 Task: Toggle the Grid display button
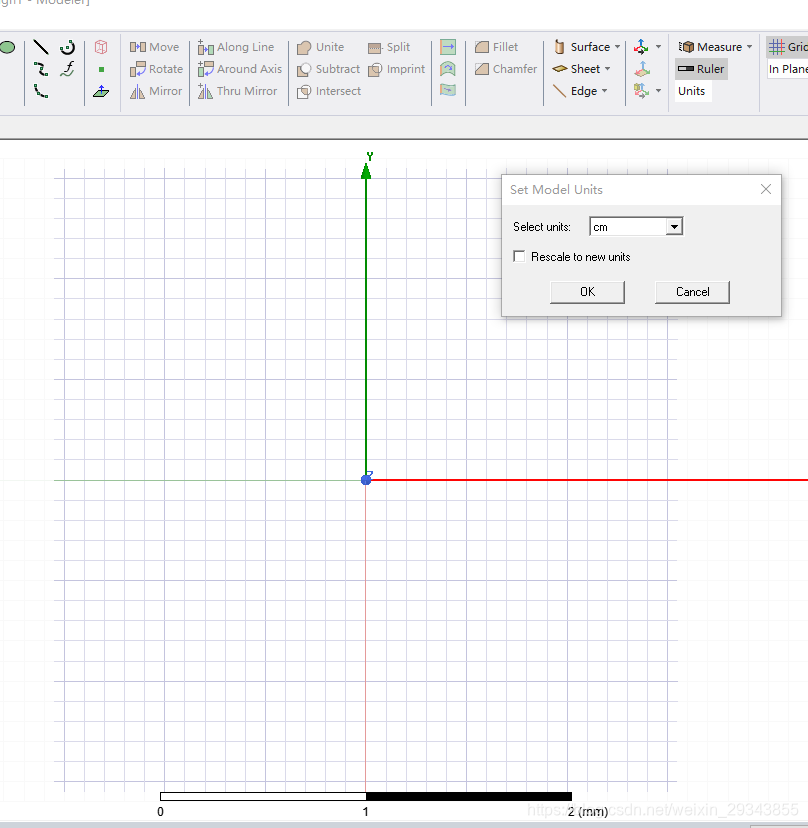point(787,47)
